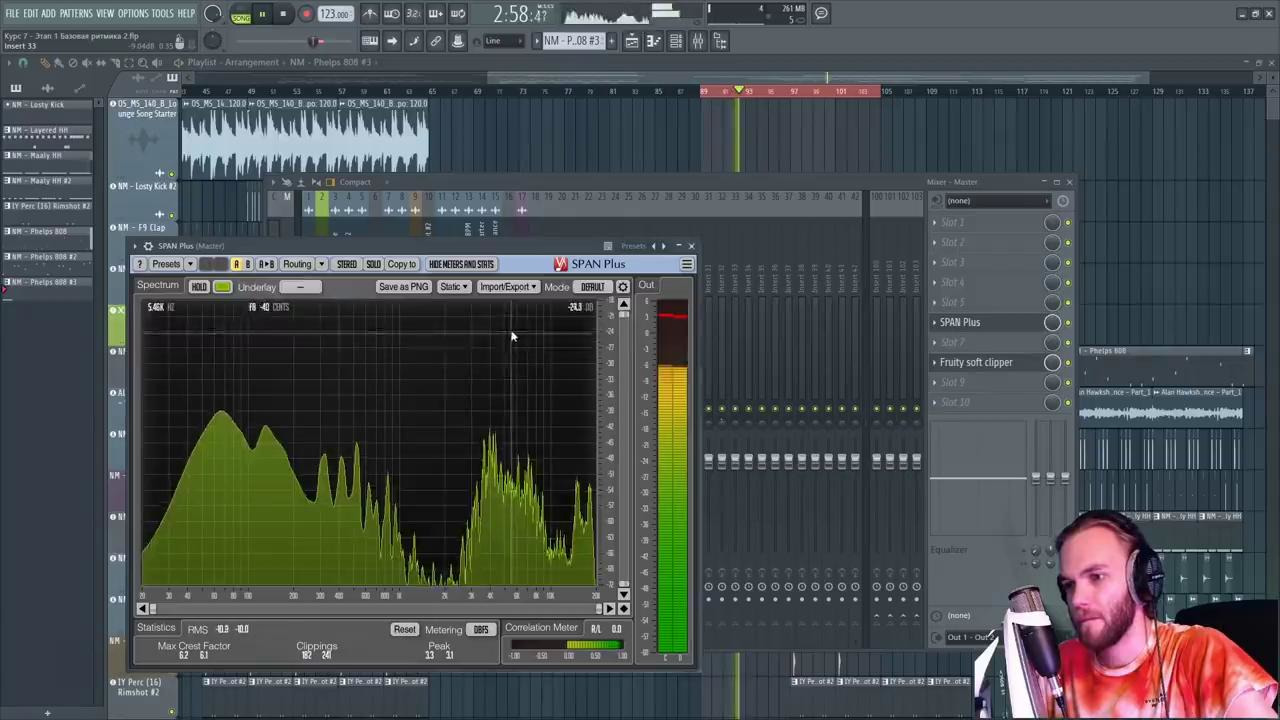This screenshot has height=720, width=1280.
Task: Open the Import/Export dropdown
Action: pyautogui.click(x=507, y=287)
